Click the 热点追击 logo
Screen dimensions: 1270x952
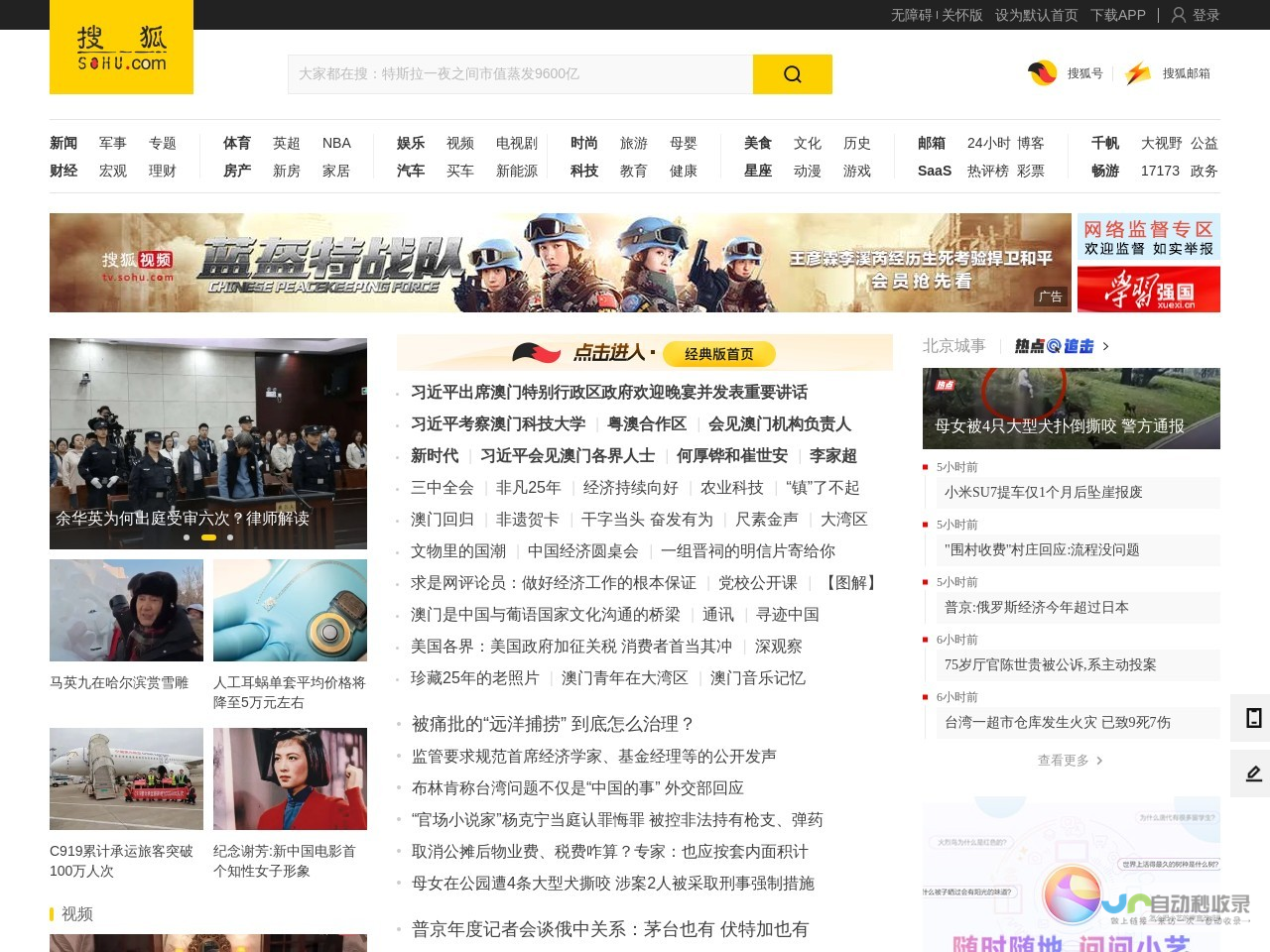click(1054, 346)
